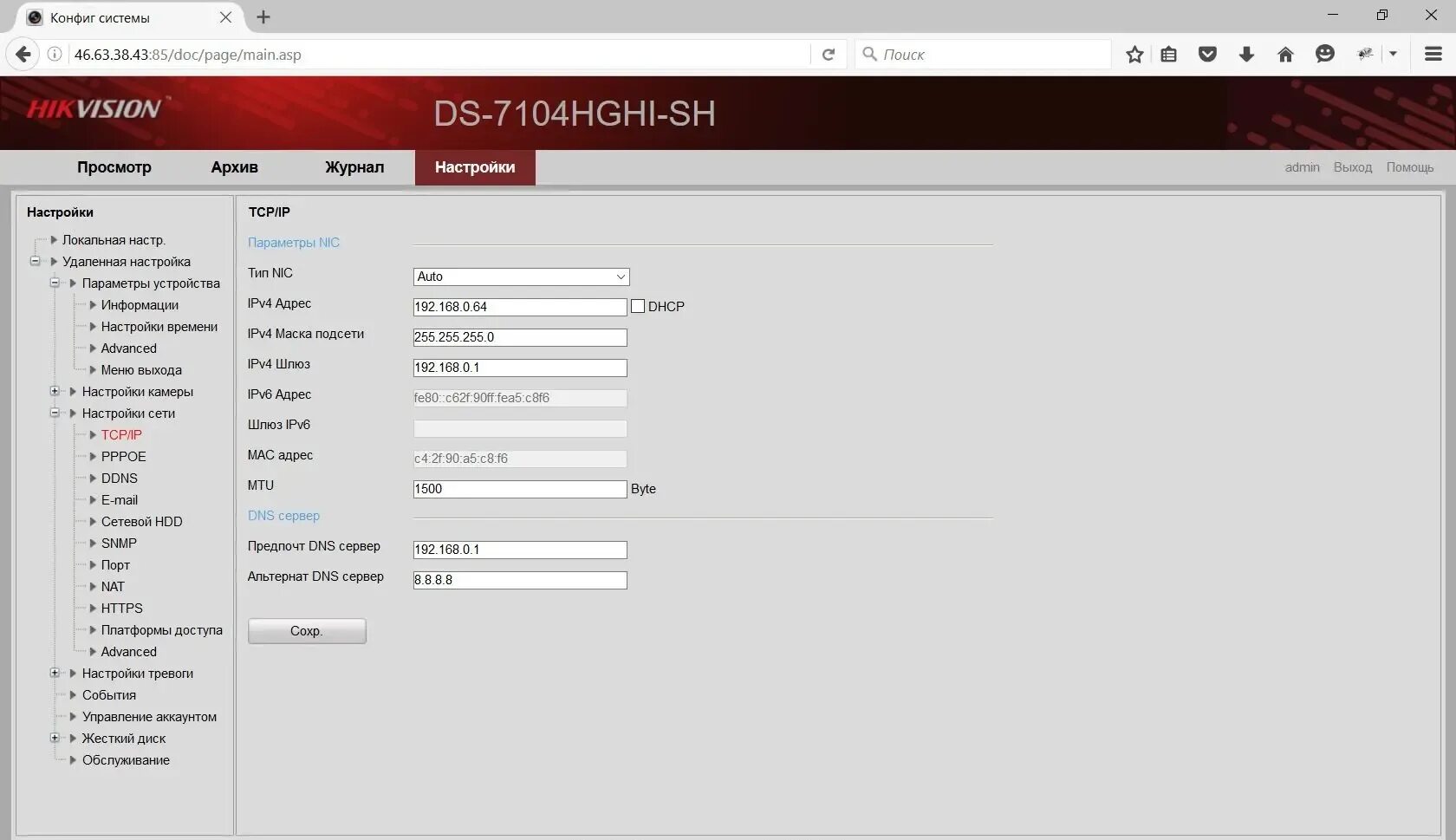The width and height of the screenshot is (1456, 840).
Task: Open HTTPS settings in the tree
Action: pyautogui.click(x=122, y=609)
